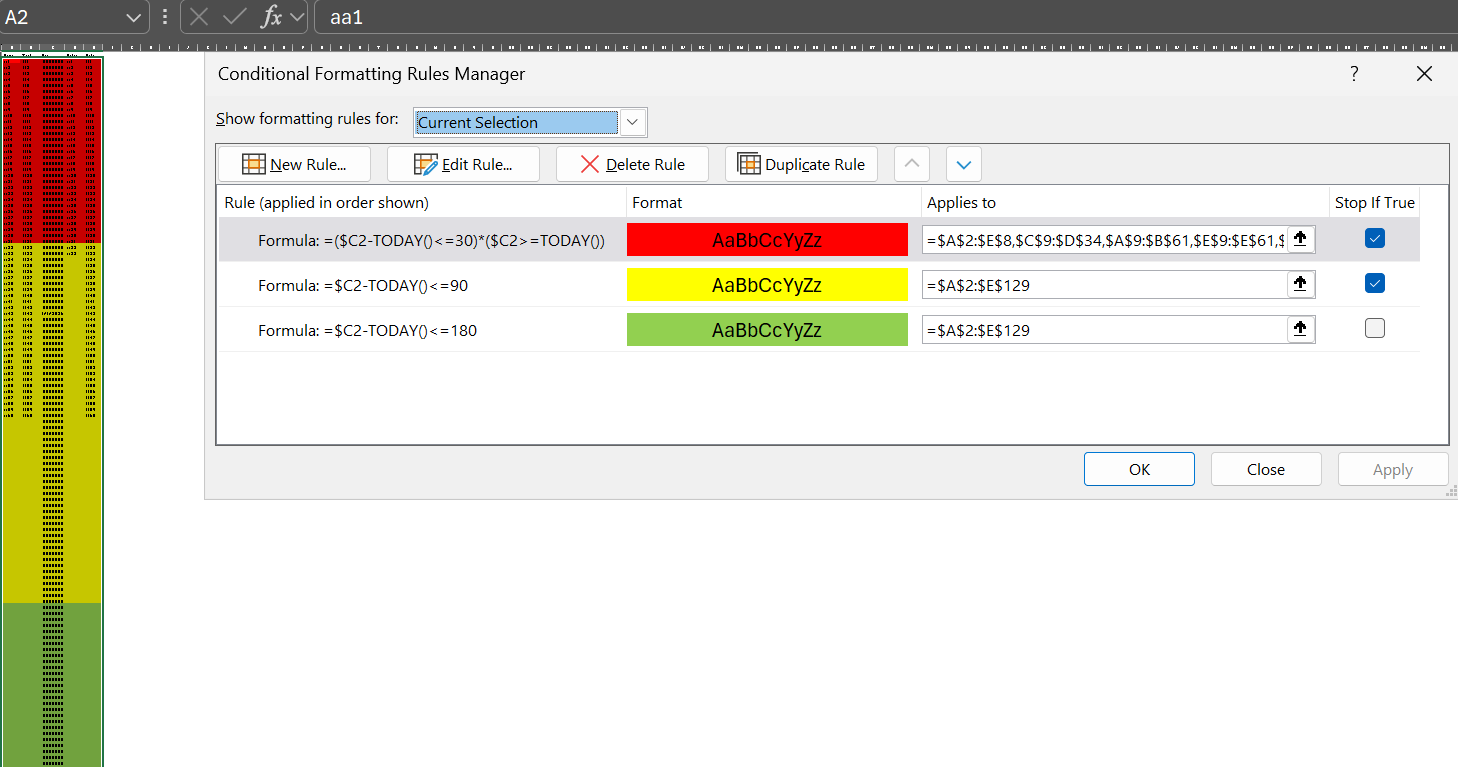Click the "Stop If True" column header
Screen dimensions: 1458x767
pyautogui.click(x=1375, y=202)
